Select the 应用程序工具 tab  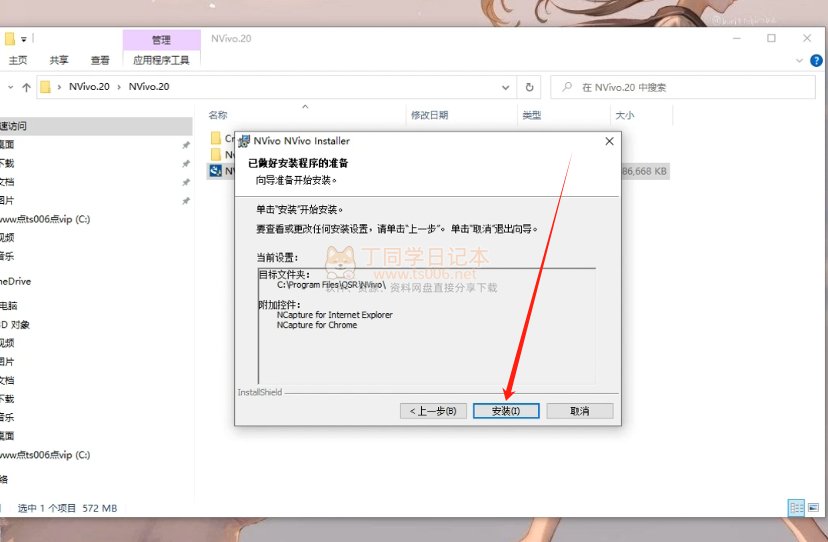(x=160, y=60)
